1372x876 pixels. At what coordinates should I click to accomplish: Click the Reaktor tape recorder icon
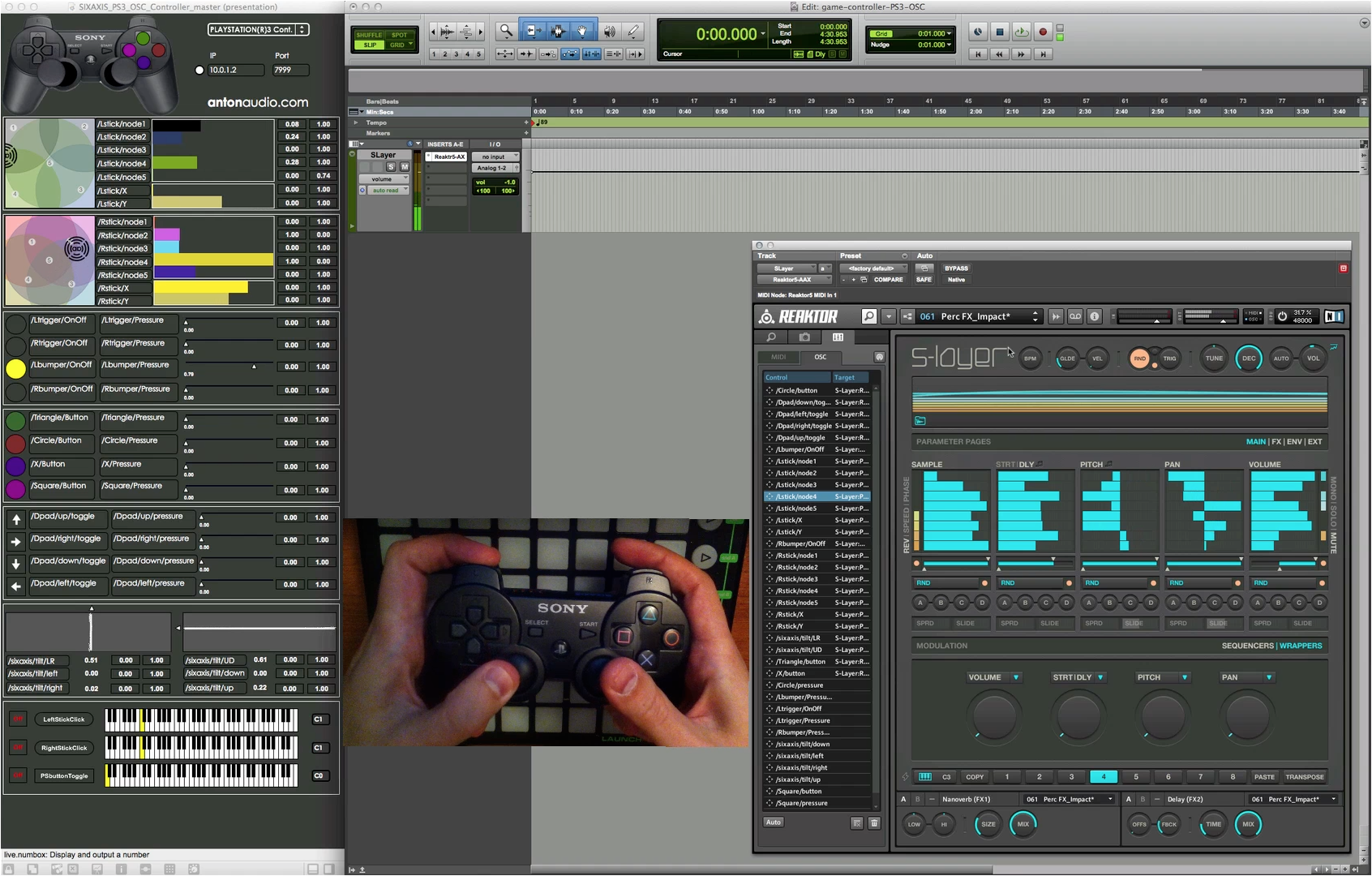pyautogui.click(x=1075, y=316)
